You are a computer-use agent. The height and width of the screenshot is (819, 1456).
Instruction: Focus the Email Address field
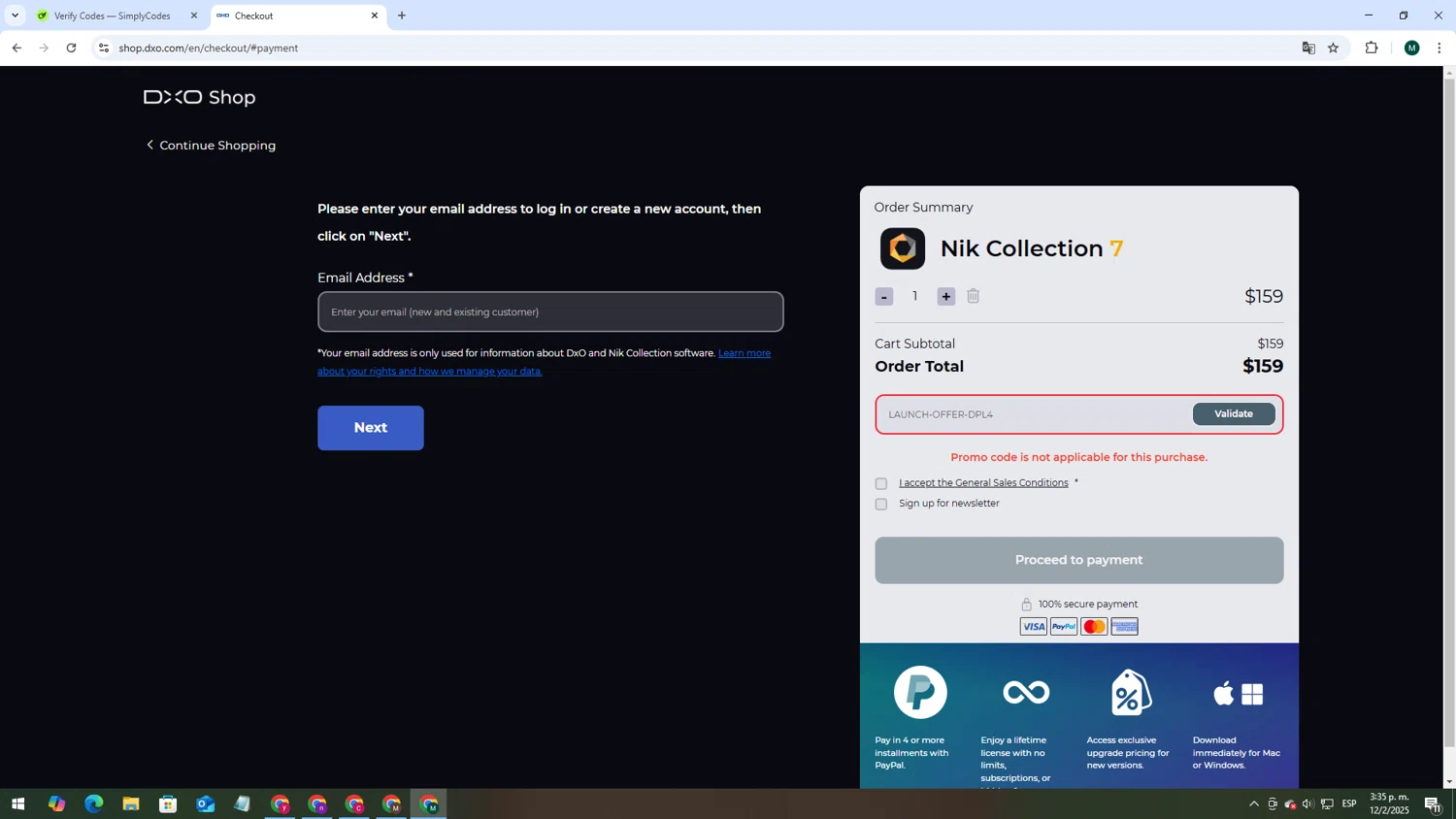coord(550,311)
